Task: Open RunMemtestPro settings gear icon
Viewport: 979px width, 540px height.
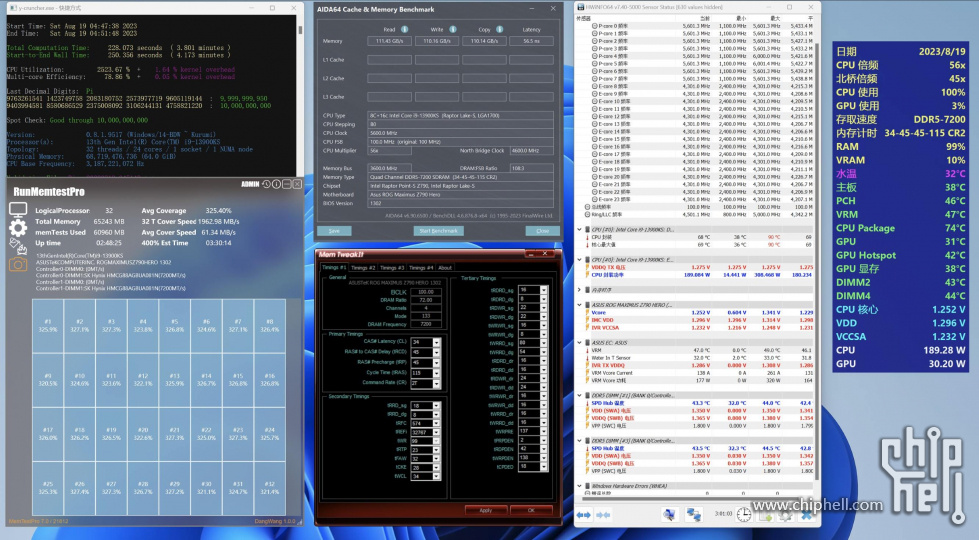Action: pos(17,228)
